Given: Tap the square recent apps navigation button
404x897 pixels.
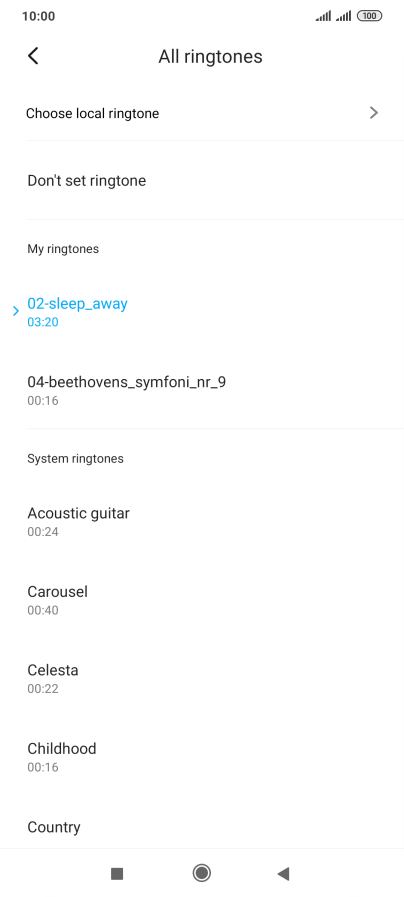Looking at the screenshot, I should [117, 873].
